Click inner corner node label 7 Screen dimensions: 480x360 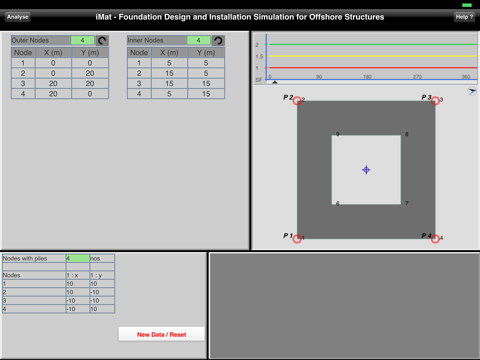pyautogui.click(x=407, y=203)
